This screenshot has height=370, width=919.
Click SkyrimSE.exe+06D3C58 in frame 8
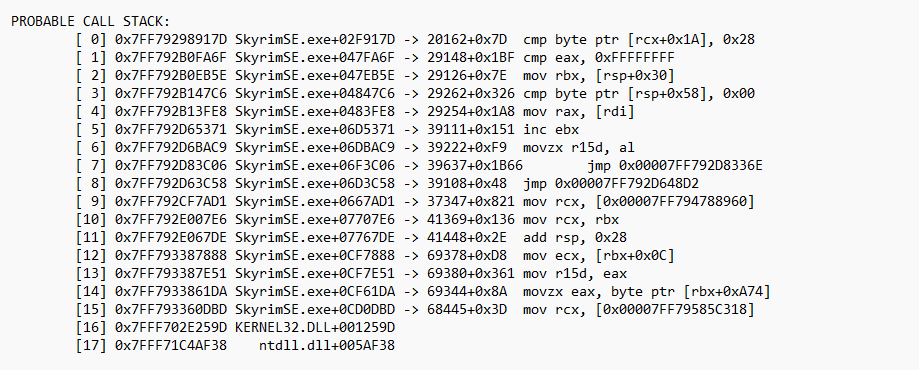tap(315, 184)
